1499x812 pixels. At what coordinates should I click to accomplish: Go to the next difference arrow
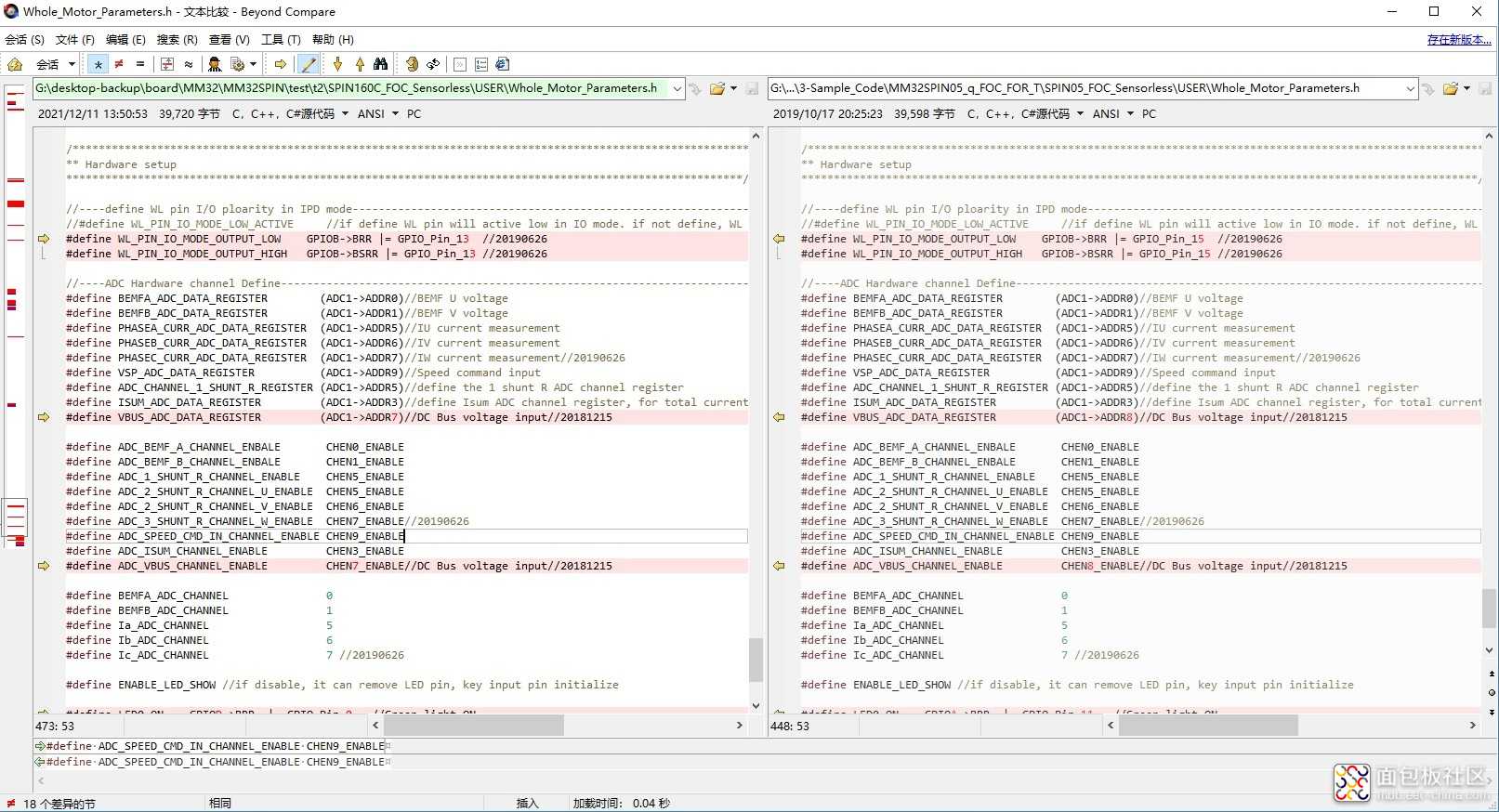point(337,64)
